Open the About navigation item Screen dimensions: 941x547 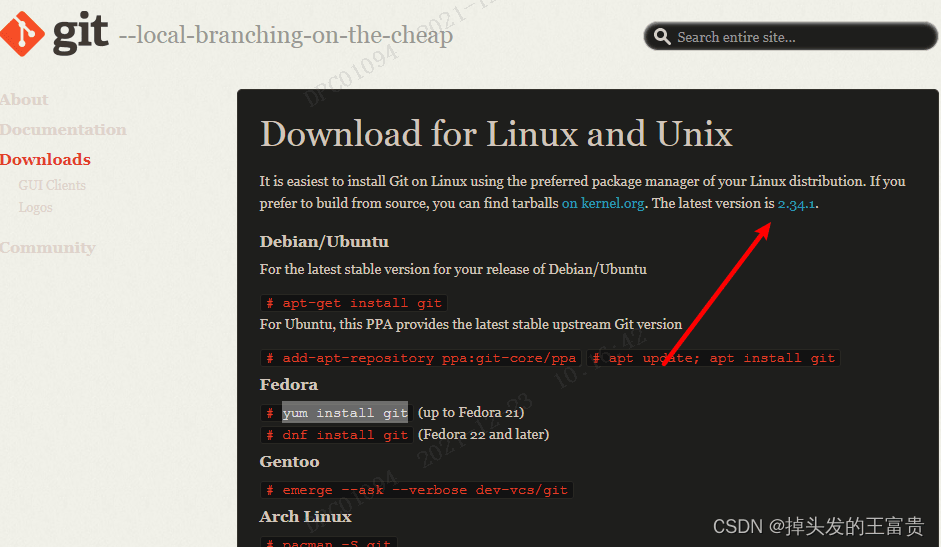[x=24, y=100]
